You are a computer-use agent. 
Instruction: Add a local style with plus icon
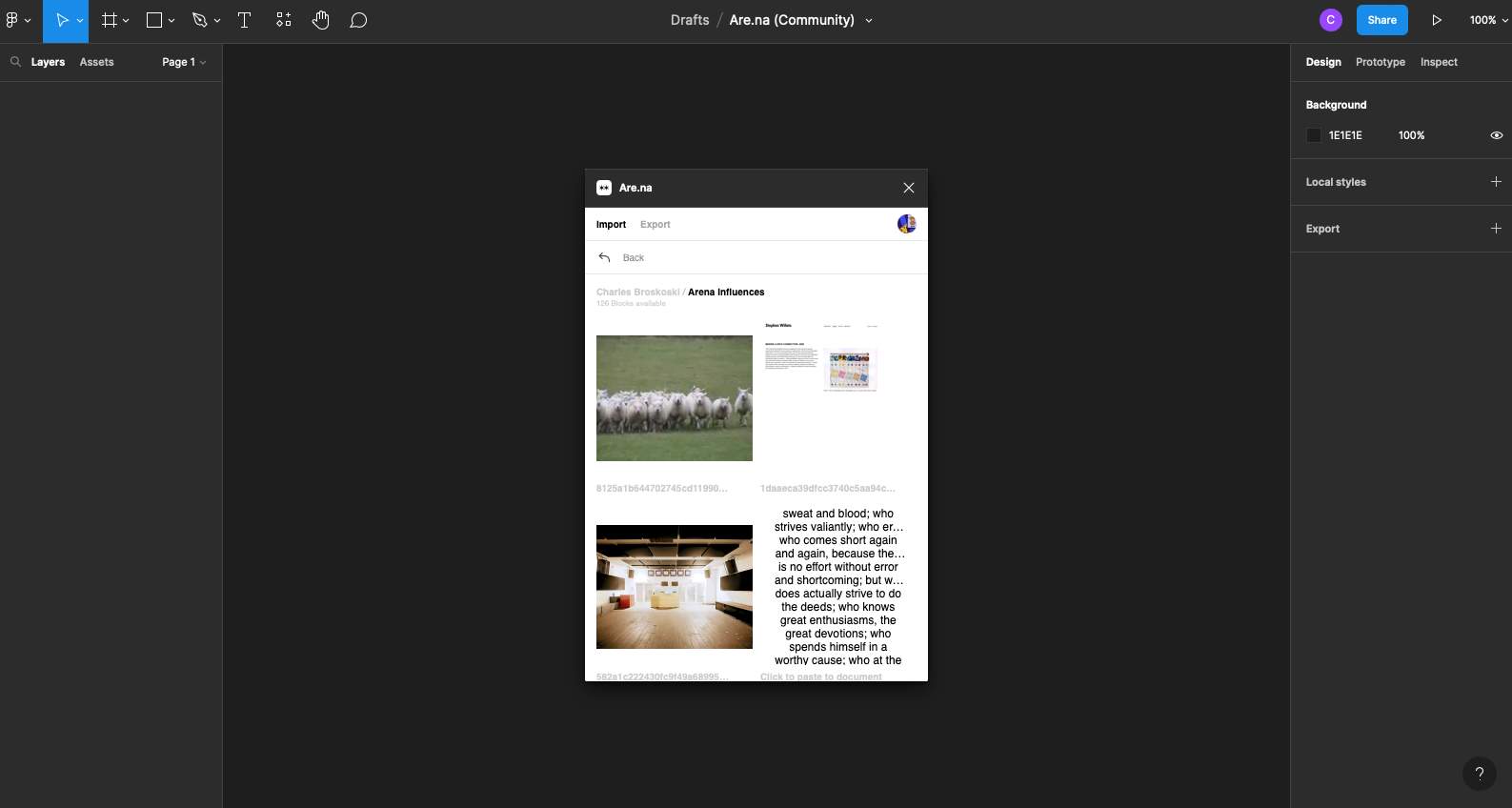[x=1496, y=182]
